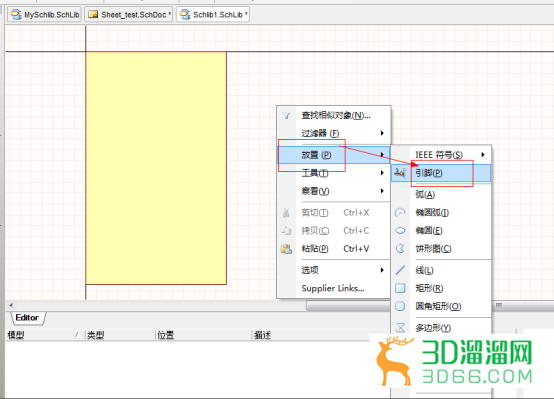The image size is (554, 399).
Task: Pick the polygon icon 多边形(Y)
Action: point(400,327)
